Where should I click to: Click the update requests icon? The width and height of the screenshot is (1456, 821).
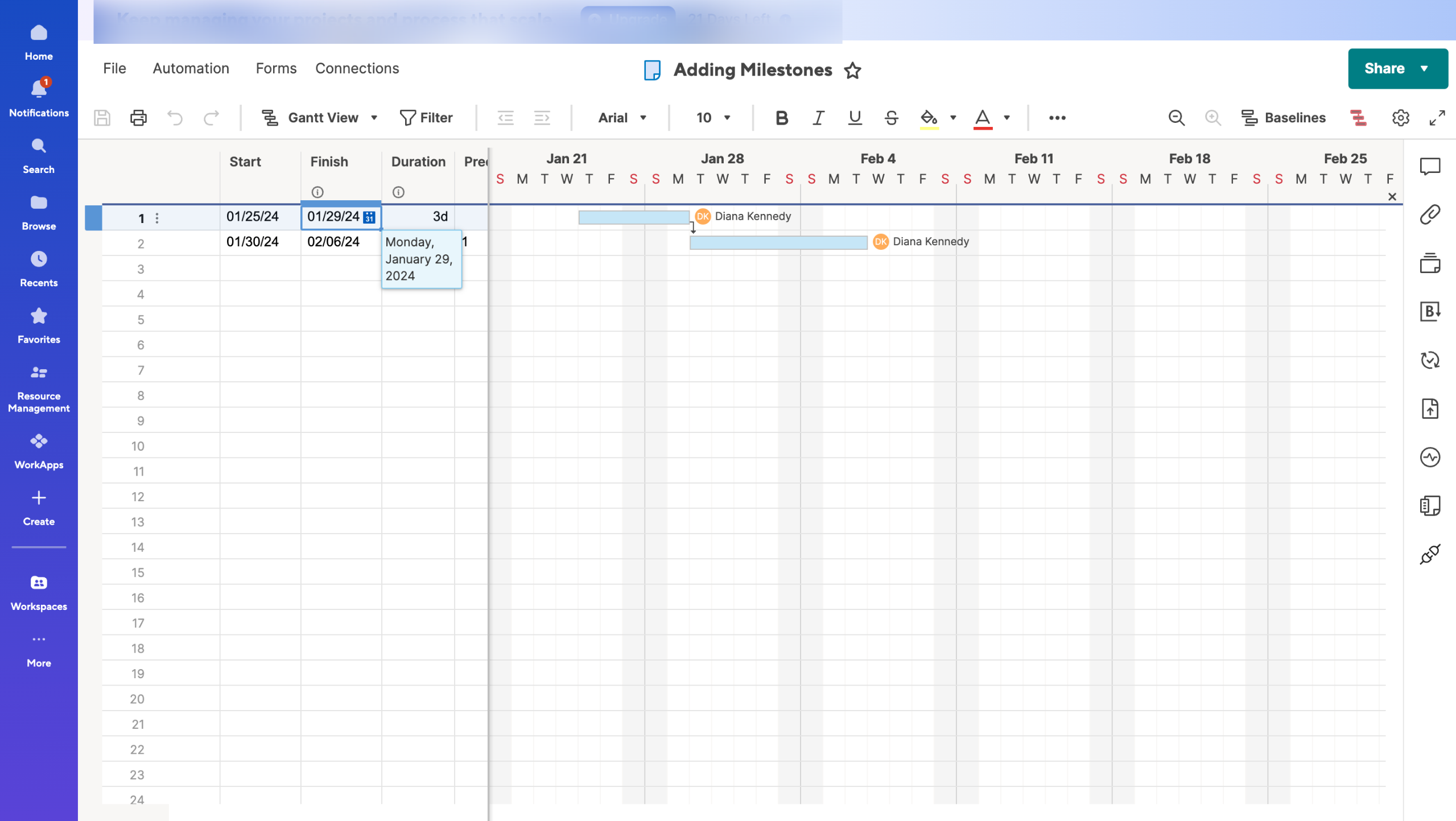(x=1429, y=360)
